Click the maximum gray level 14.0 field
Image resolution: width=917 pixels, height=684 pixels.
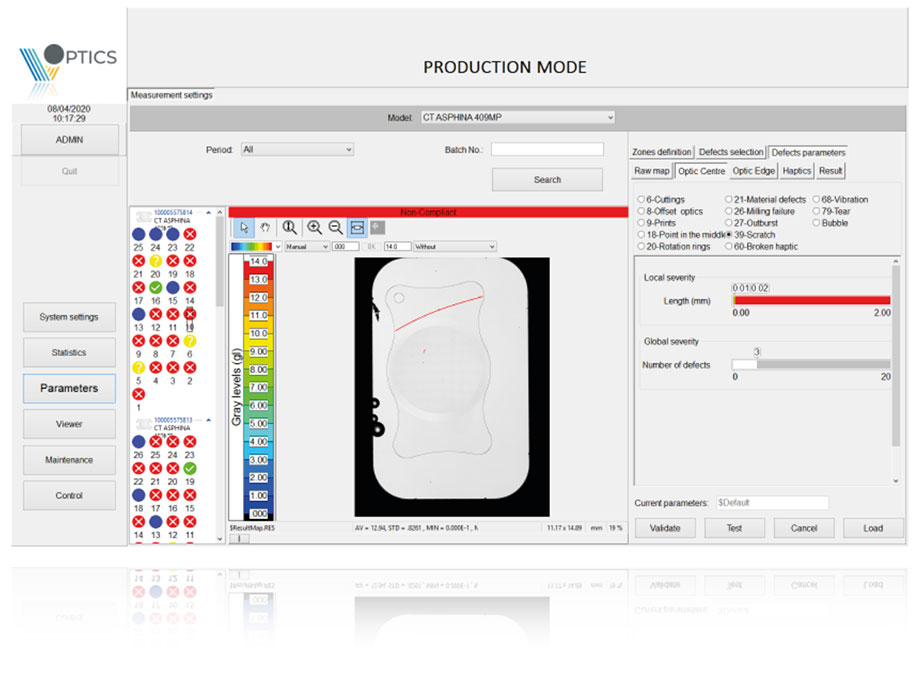[x=397, y=247]
